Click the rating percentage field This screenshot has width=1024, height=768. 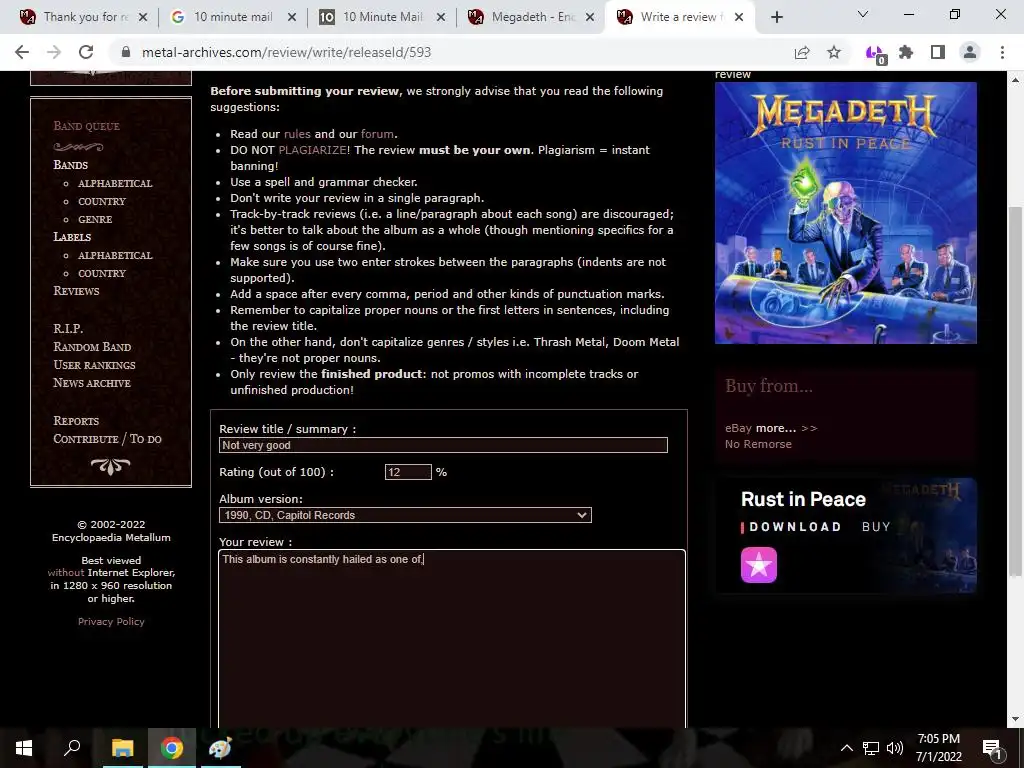(x=408, y=472)
